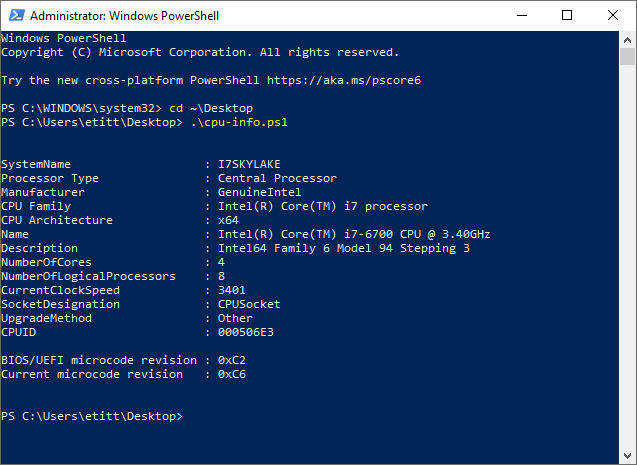Click the current microcode revision 0xC6
The width and height of the screenshot is (637, 465).
pos(232,374)
